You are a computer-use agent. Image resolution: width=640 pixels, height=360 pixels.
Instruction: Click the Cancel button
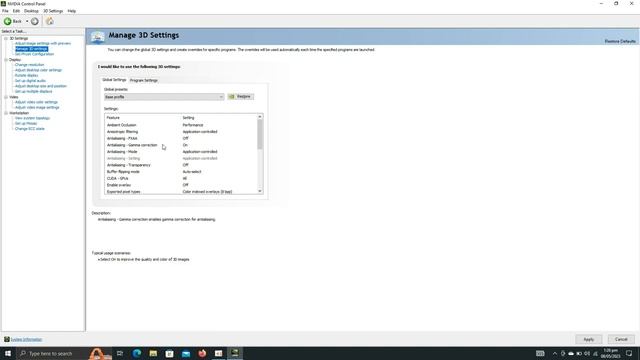tap(621, 339)
